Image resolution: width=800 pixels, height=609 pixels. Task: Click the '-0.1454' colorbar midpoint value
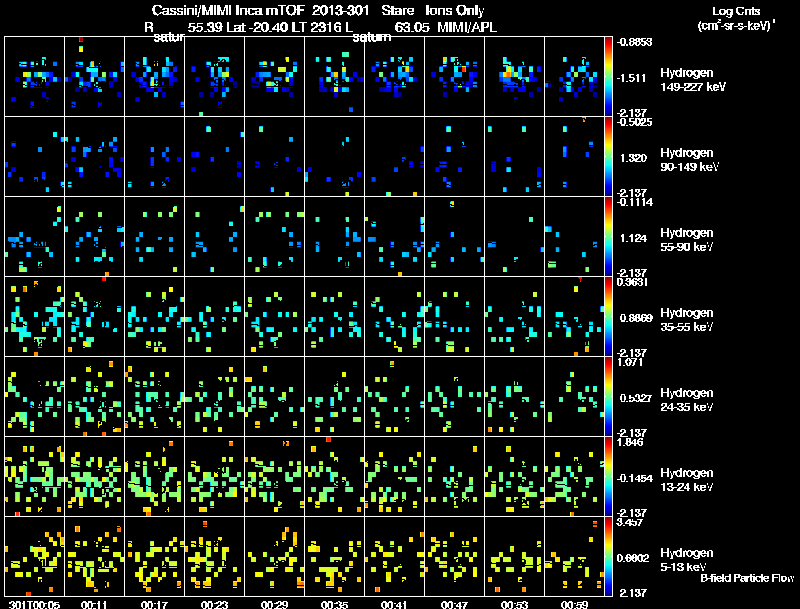coord(635,478)
